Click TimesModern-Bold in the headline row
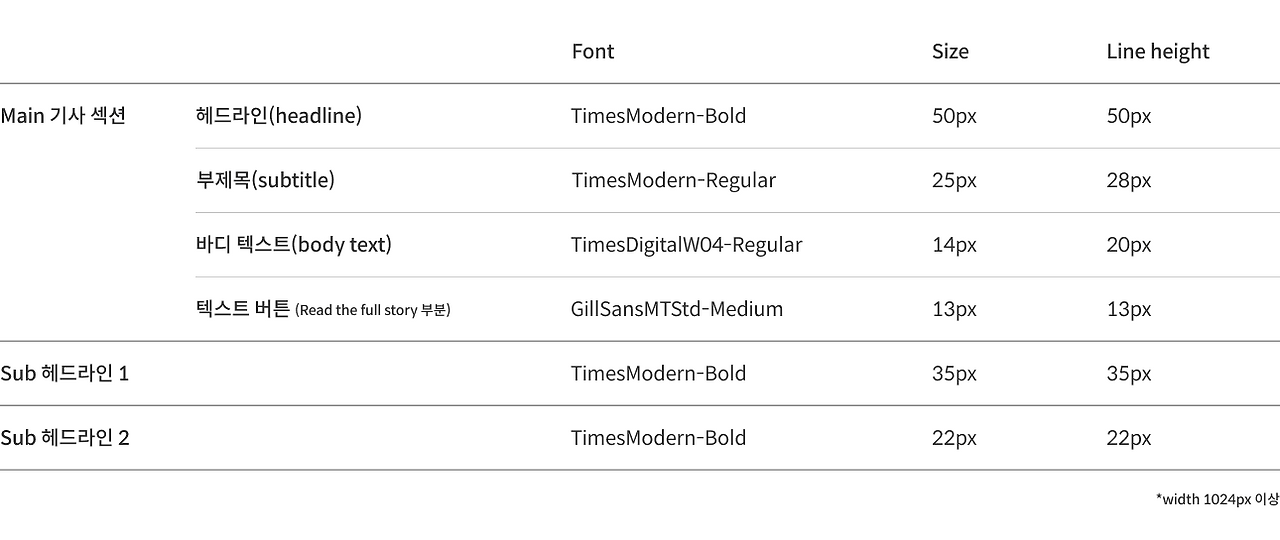This screenshot has height=540, width=1280. point(659,116)
